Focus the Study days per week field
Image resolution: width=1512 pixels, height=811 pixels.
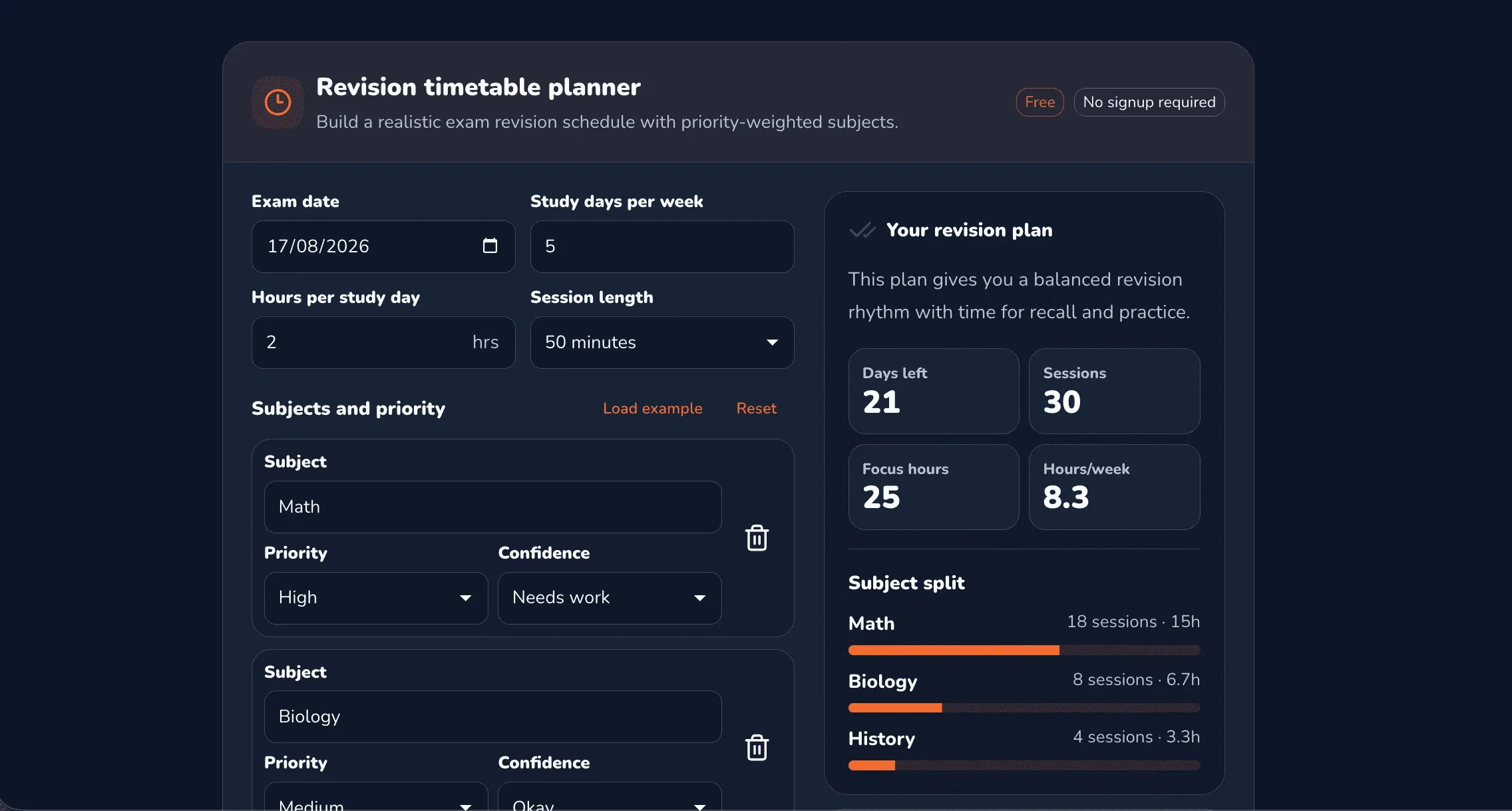(662, 246)
